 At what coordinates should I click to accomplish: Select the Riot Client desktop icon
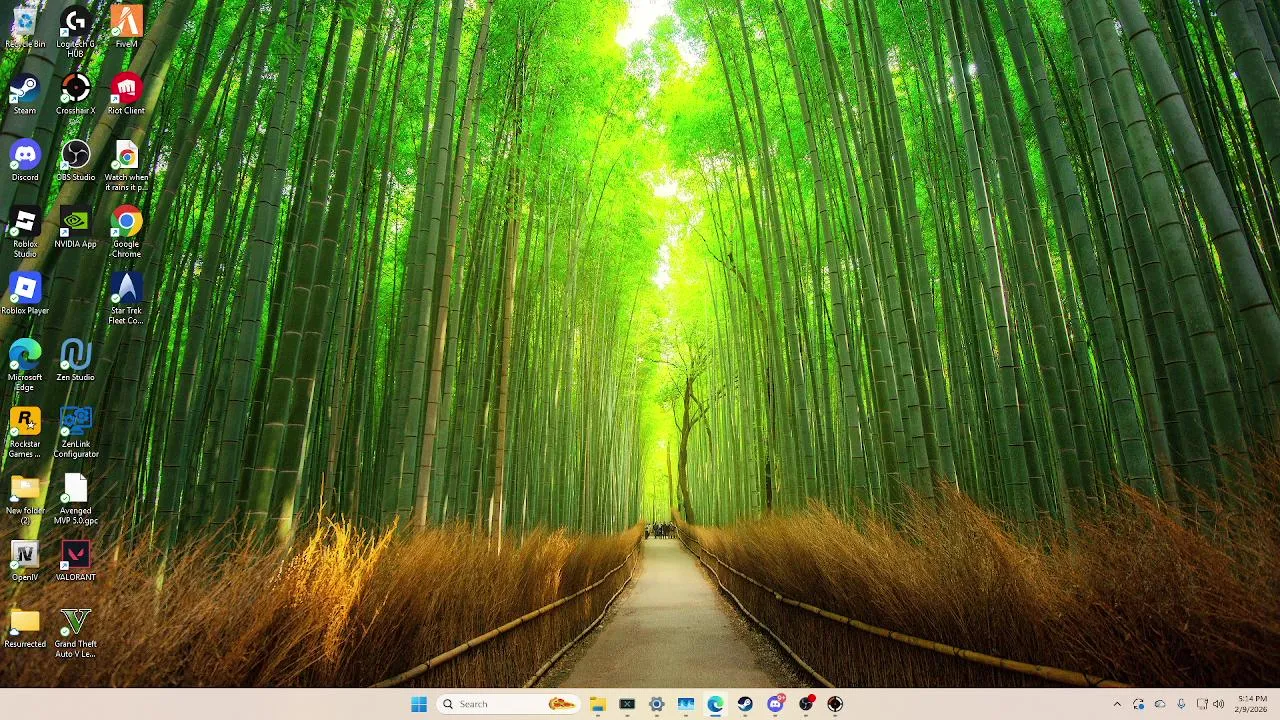point(126,95)
